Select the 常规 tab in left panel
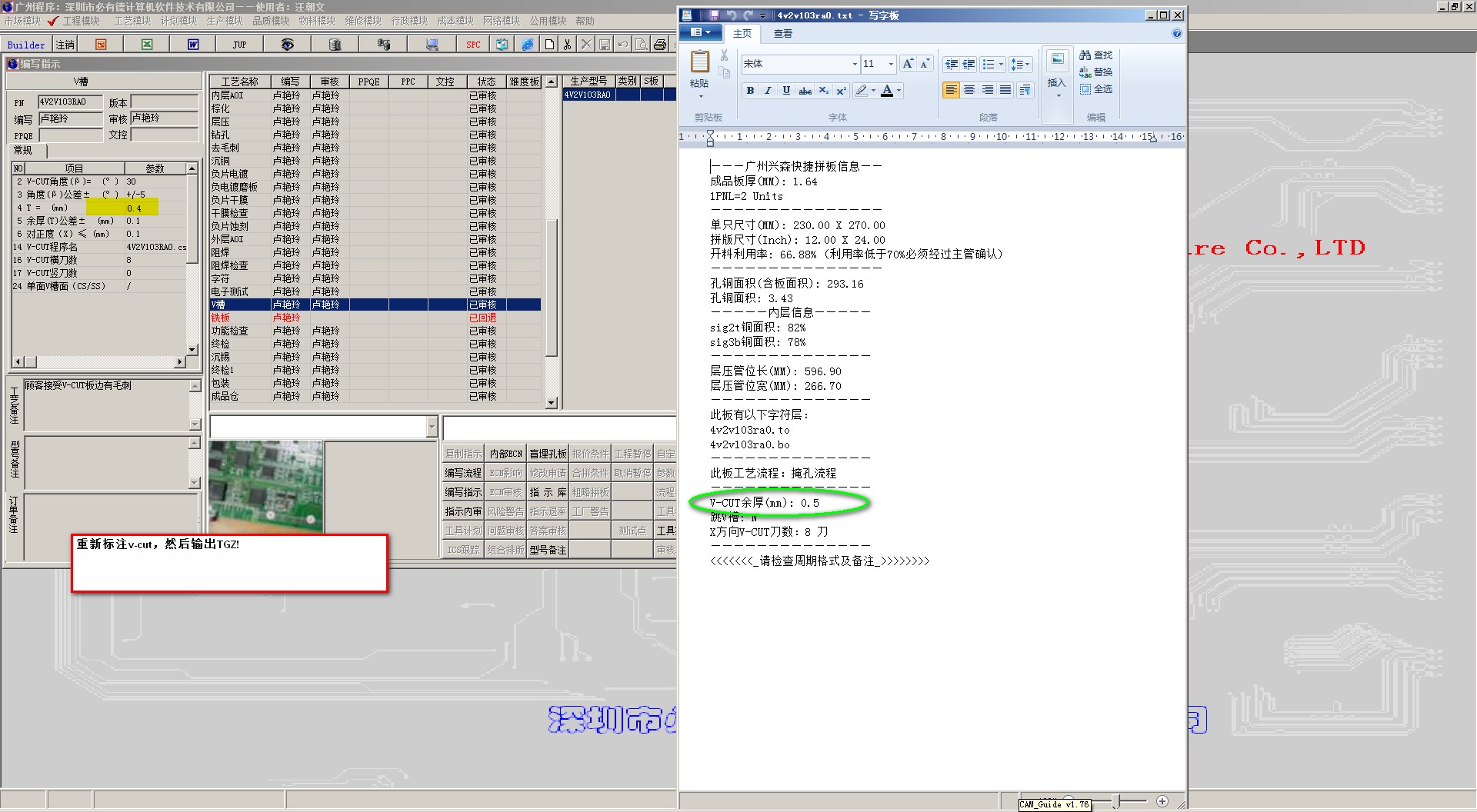This screenshot has height=812, width=1477. (x=23, y=150)
